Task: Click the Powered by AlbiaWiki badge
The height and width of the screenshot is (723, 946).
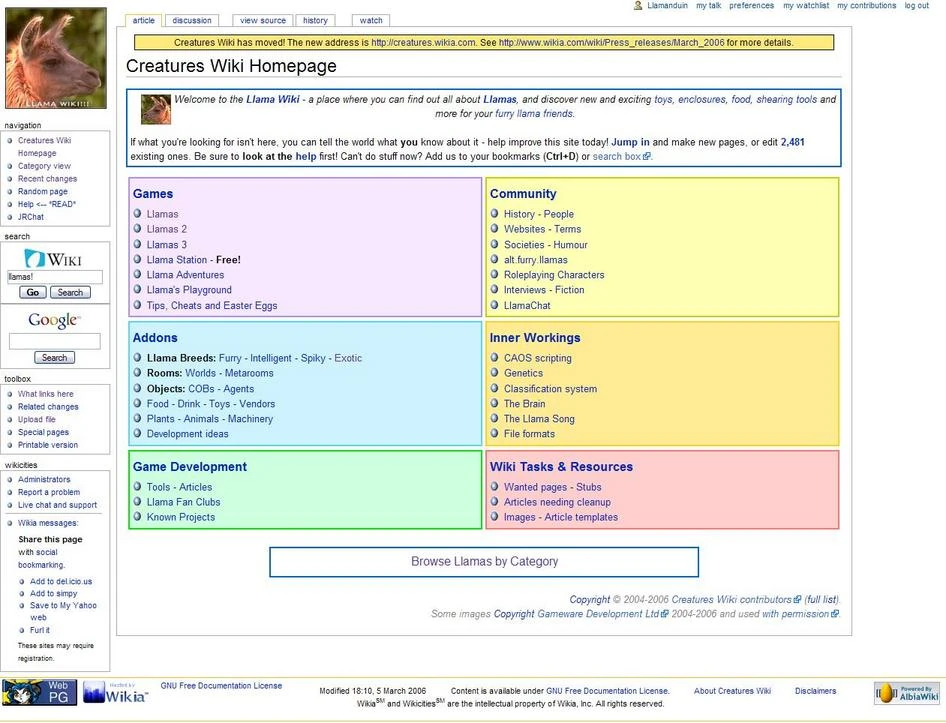Action: tap(906, 691)
